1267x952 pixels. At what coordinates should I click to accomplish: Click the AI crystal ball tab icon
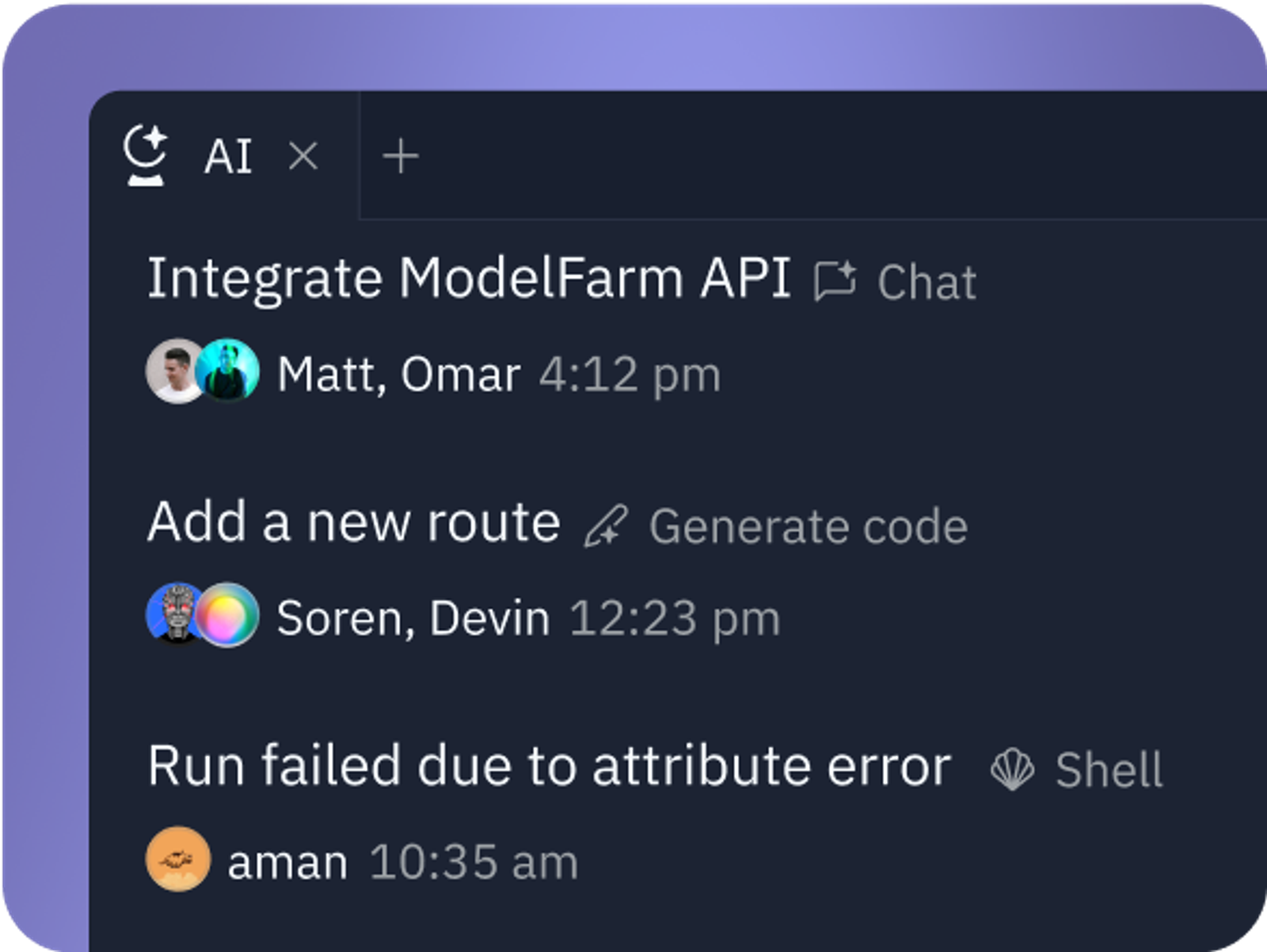146,155
